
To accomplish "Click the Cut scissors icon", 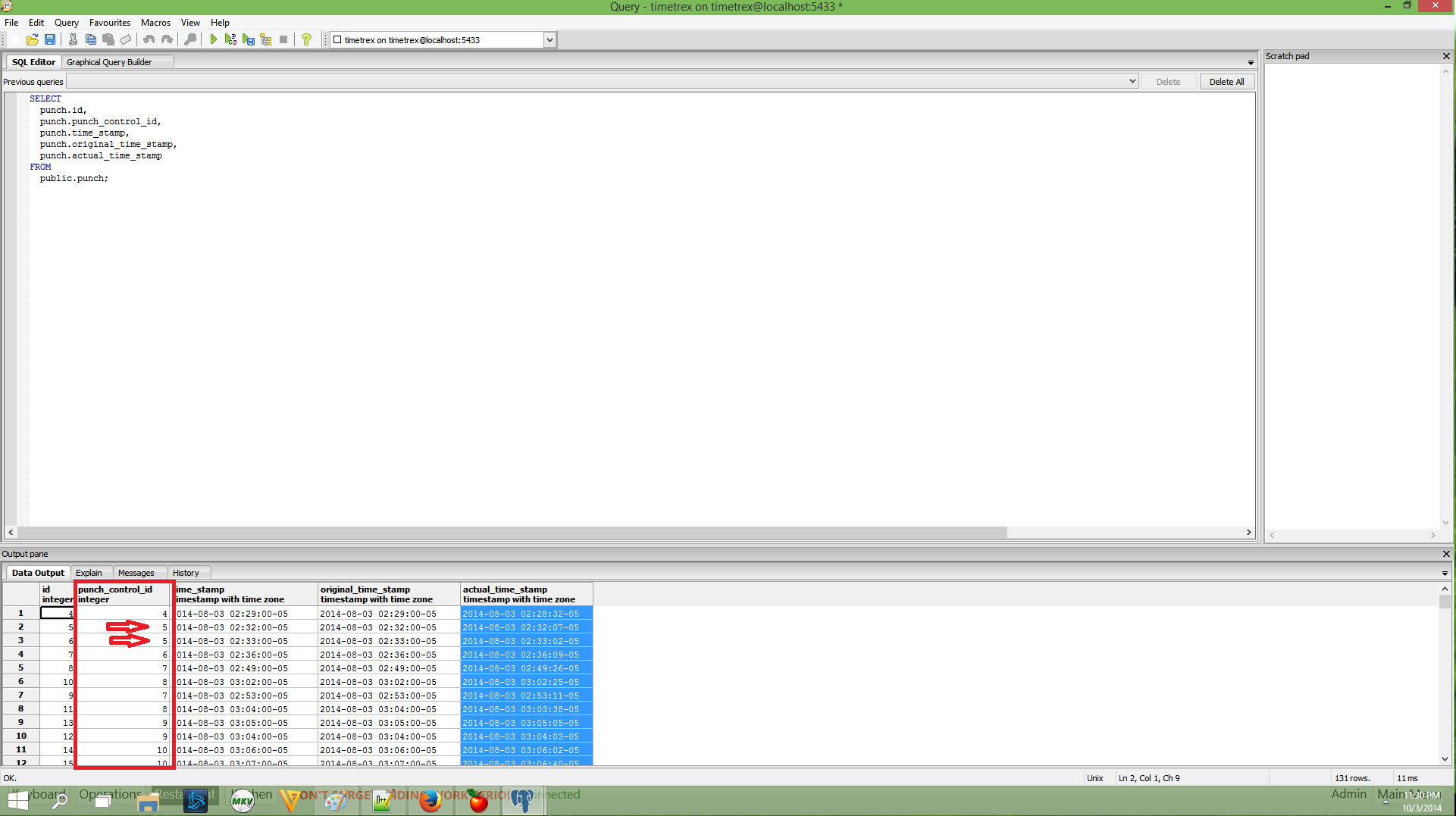I will point(73,39).
